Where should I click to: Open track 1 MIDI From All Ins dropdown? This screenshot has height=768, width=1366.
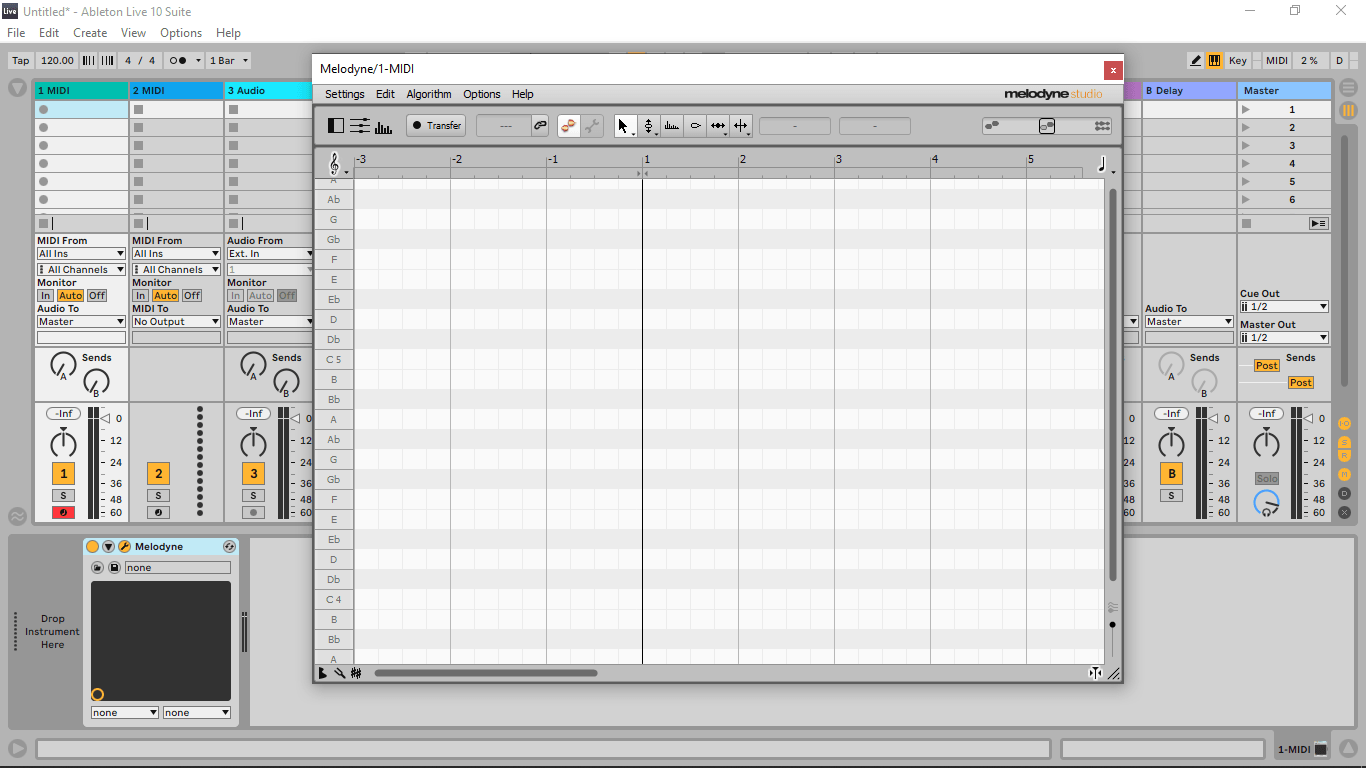82,254
